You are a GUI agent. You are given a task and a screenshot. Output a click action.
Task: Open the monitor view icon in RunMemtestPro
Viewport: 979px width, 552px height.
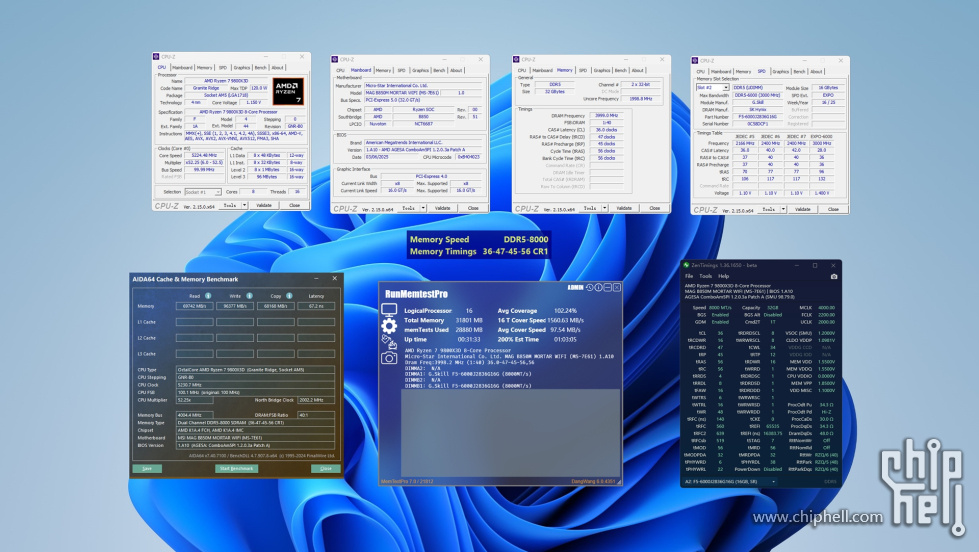pyautogui.click(x=389, y=310)
